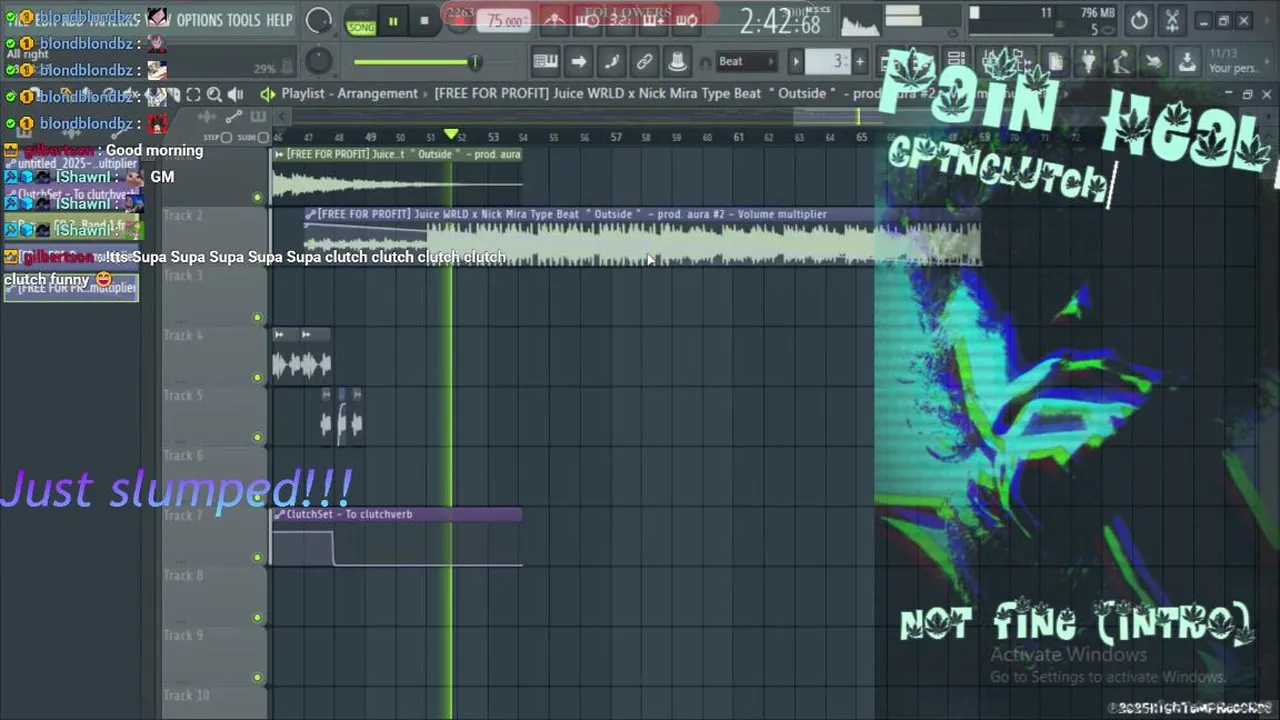Select the Track 10 header label
Screen dimensions: 1280x720
[x=186, y=695]
